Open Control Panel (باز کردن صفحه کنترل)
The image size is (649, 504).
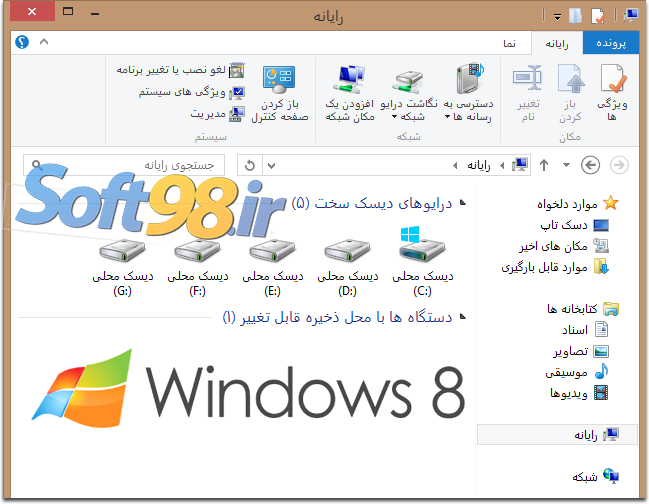(x=279, y=93)
